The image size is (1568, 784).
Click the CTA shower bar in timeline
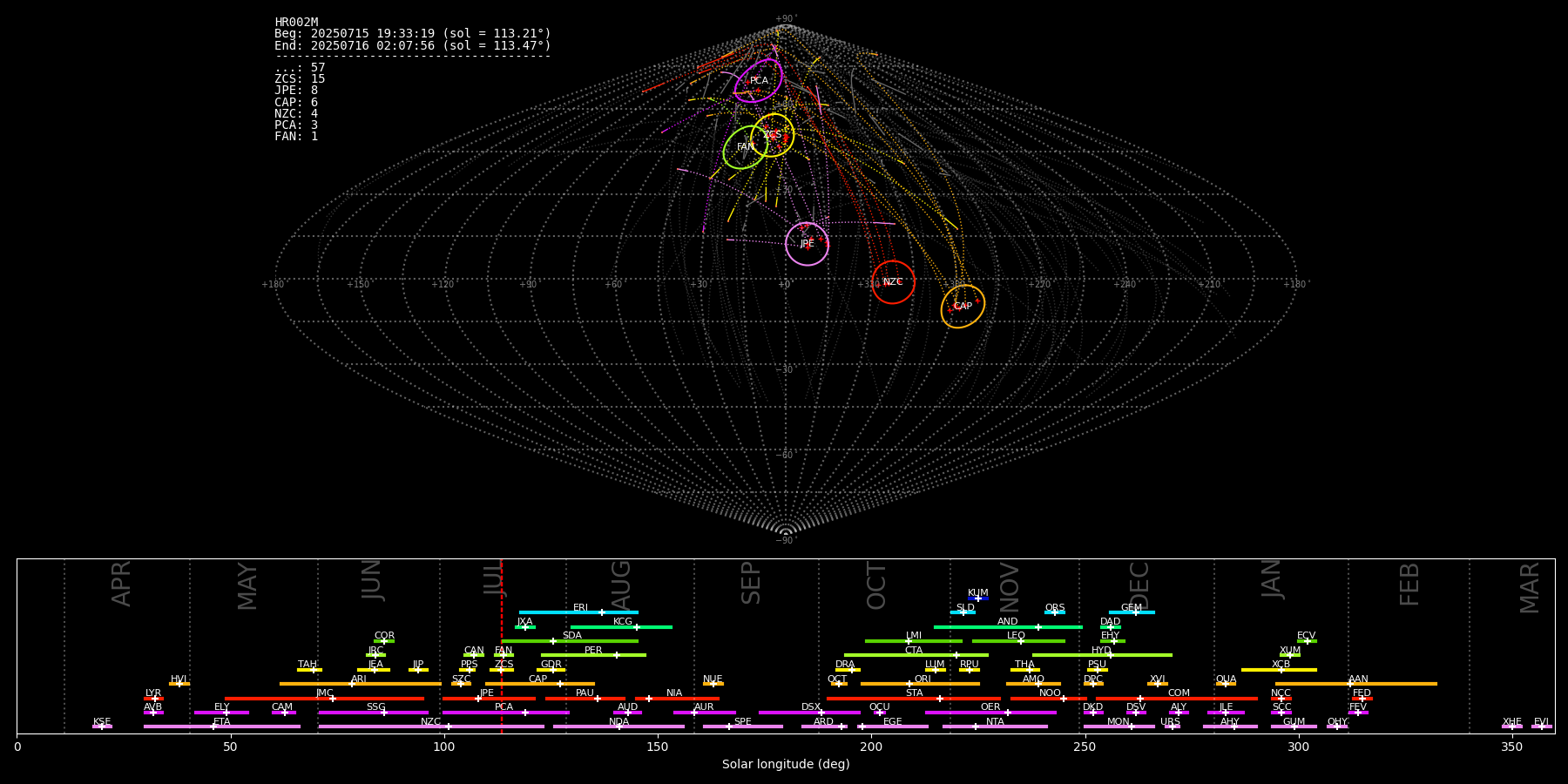click(916, 655)
